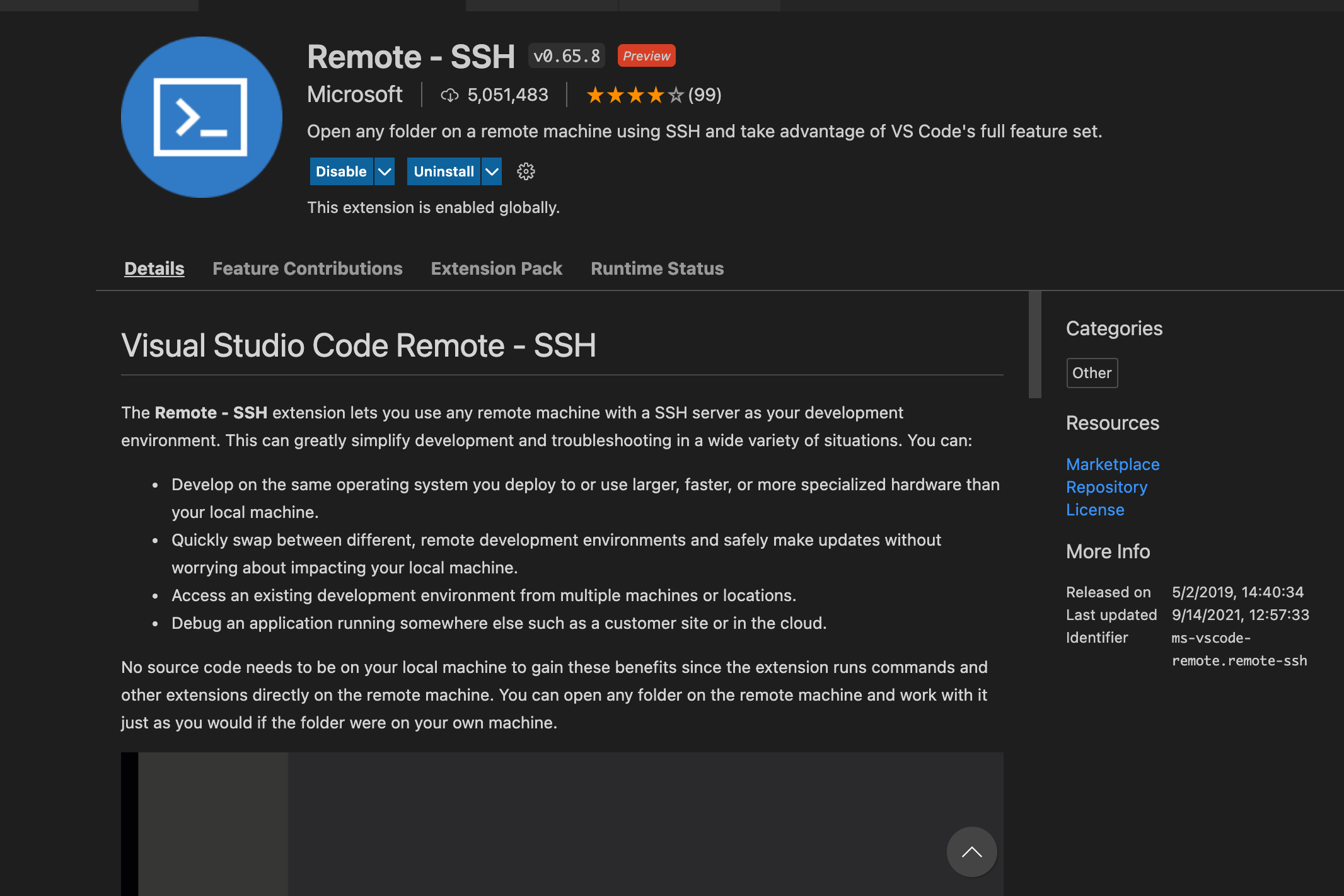Open the Repository link
This screenshot has height=896, width=1344.
1106,487
